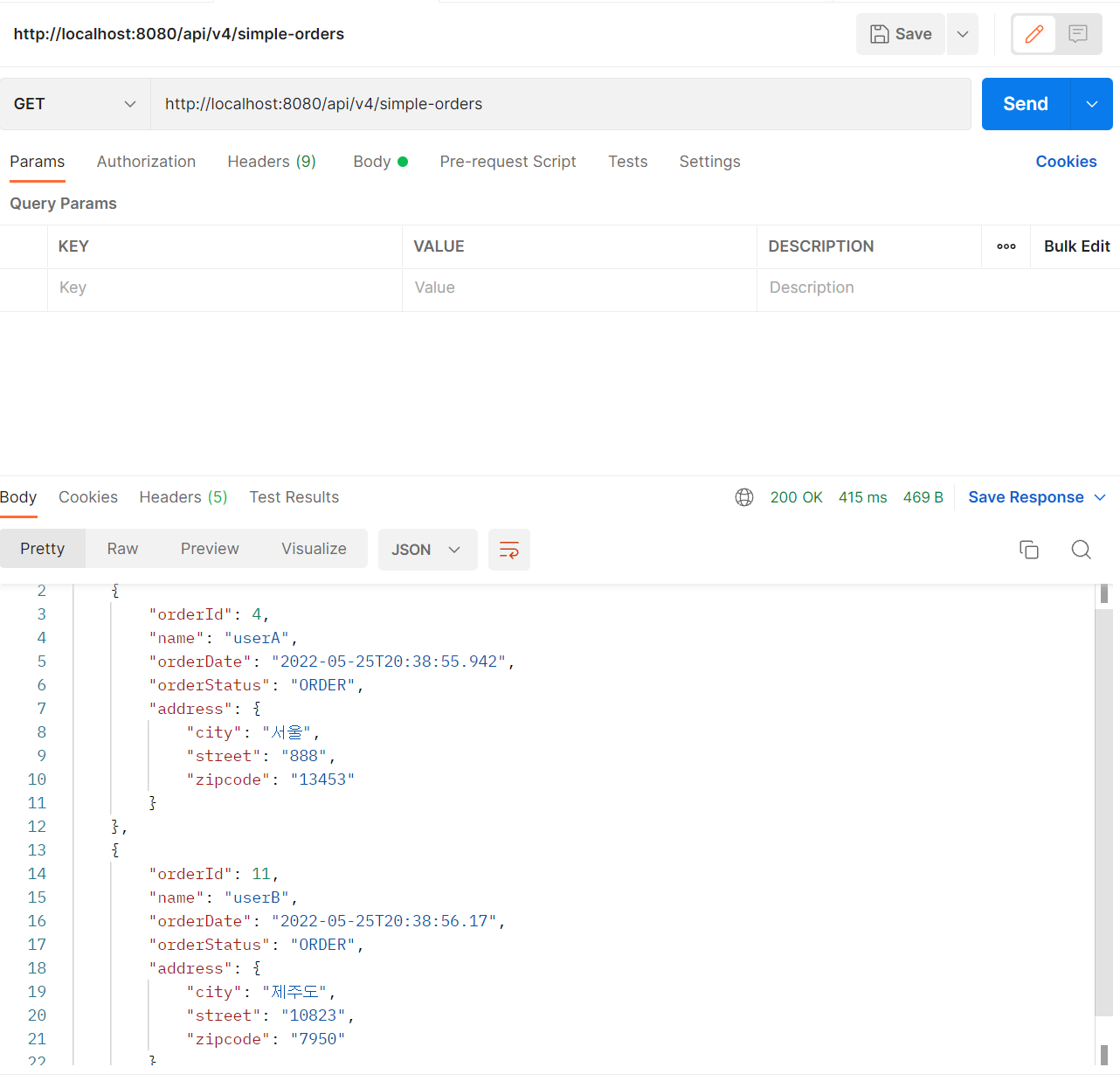Open the response Headers (5) tab
This screenshot has width=1120, height=1081.
pyautogui.click(x=183, y=497)
